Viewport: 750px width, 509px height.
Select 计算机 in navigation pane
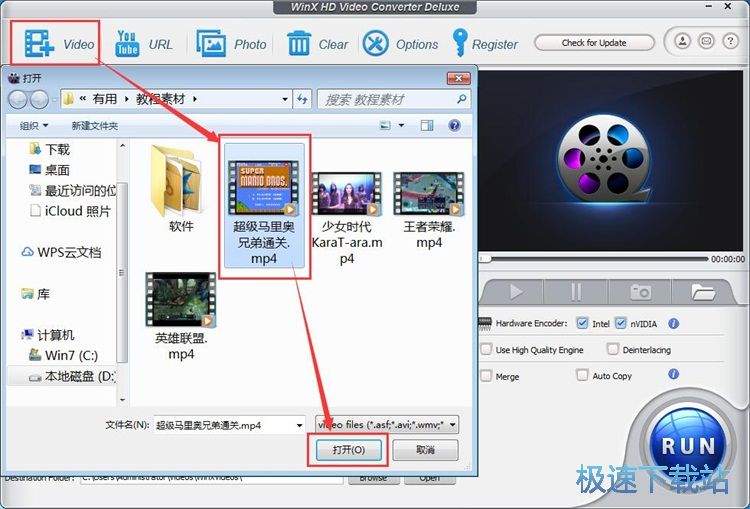[x=48, y=335]
